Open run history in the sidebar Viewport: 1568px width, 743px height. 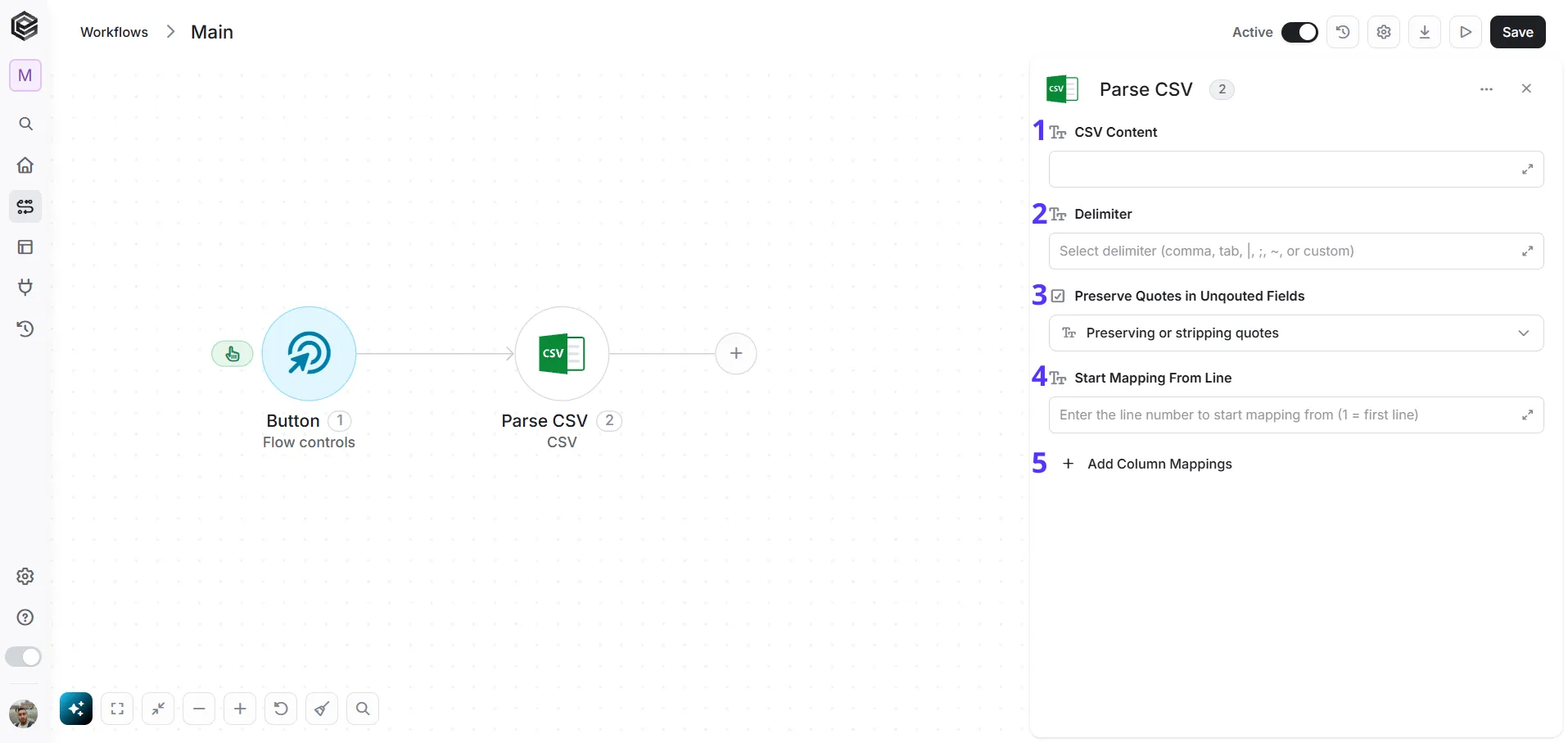coord(25,328)
